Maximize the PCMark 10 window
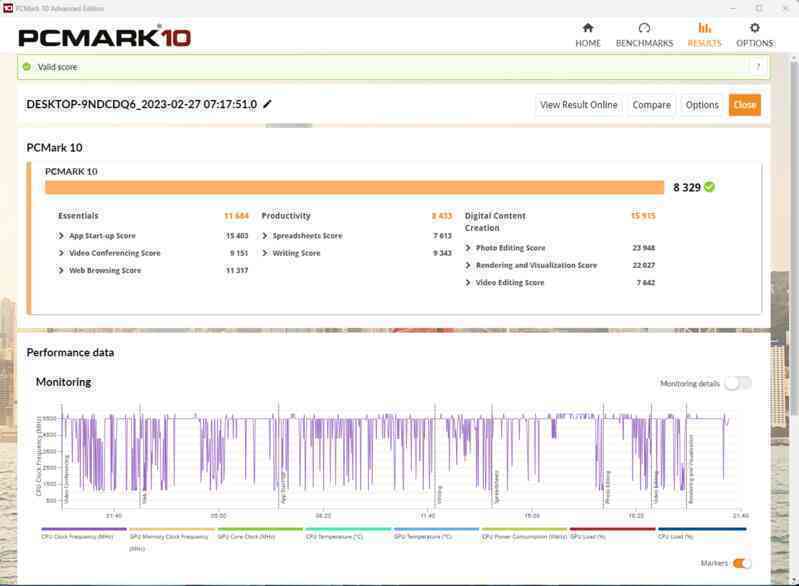This screenshot has height=586, width=799. (x=759, y=8)
